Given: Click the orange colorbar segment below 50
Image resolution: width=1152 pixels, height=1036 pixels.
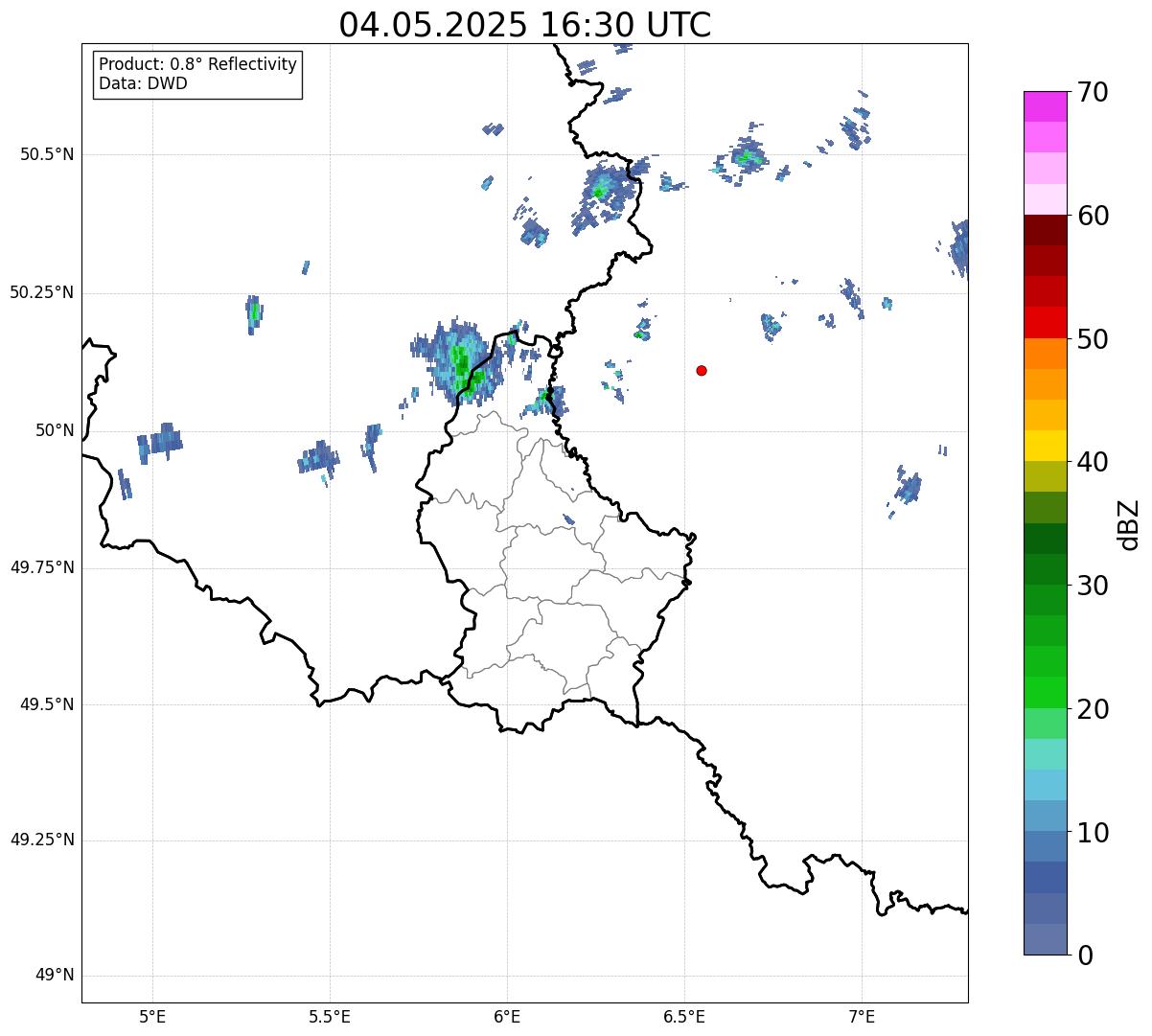Looking at the screenshot, I should pos(1045,354).
